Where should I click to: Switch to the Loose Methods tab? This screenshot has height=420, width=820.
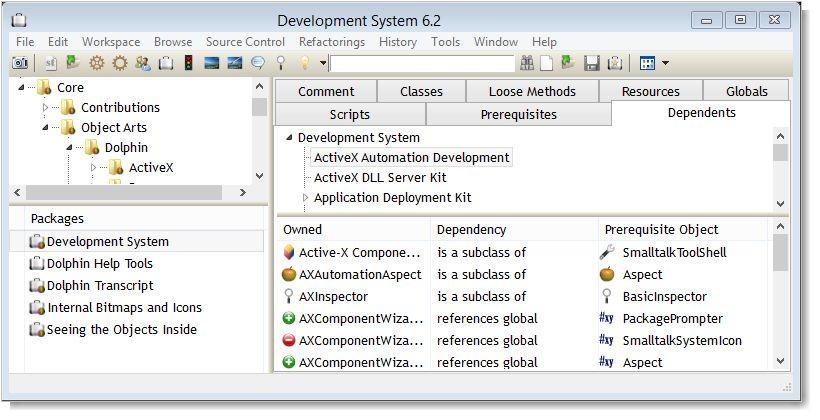(x=532, y=91)
